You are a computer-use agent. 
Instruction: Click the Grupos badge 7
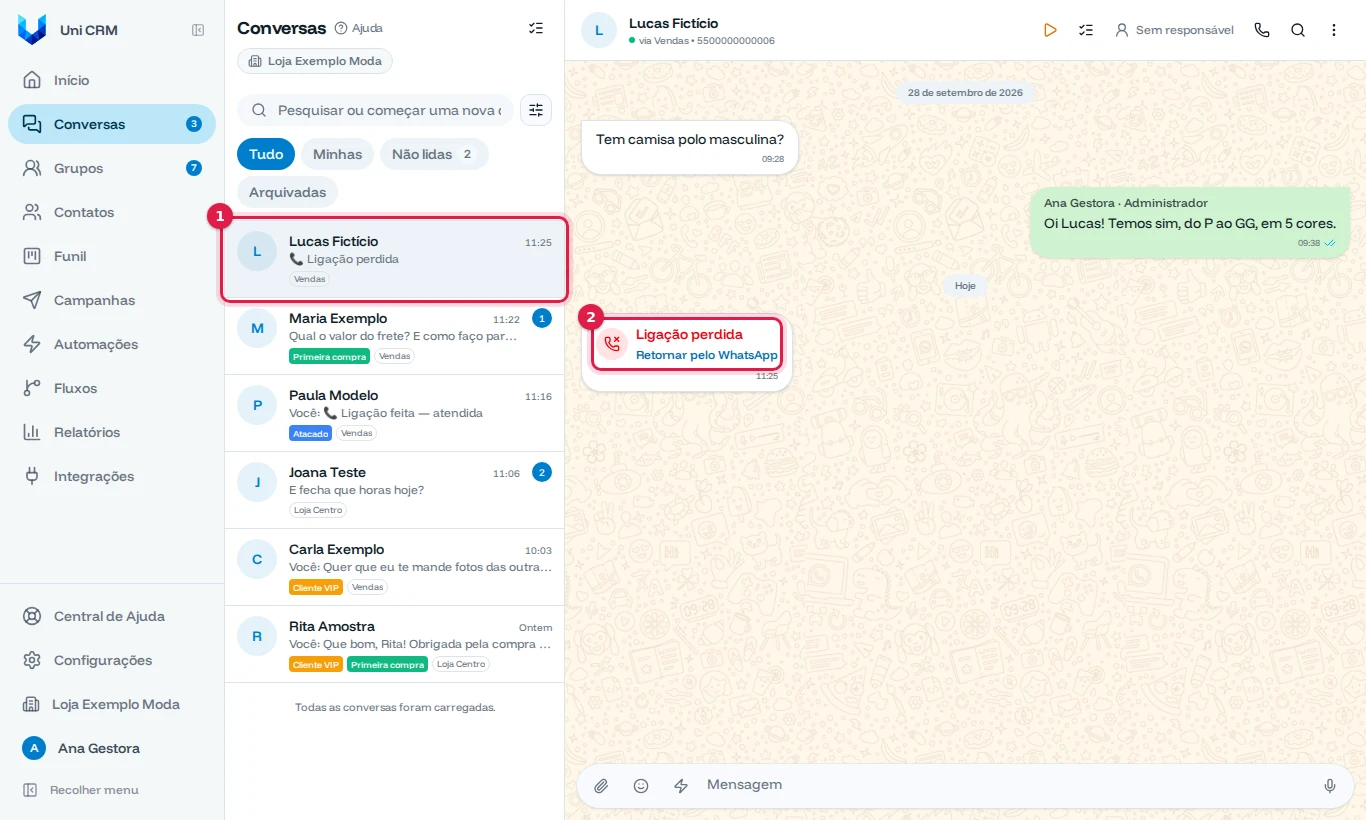194,168
